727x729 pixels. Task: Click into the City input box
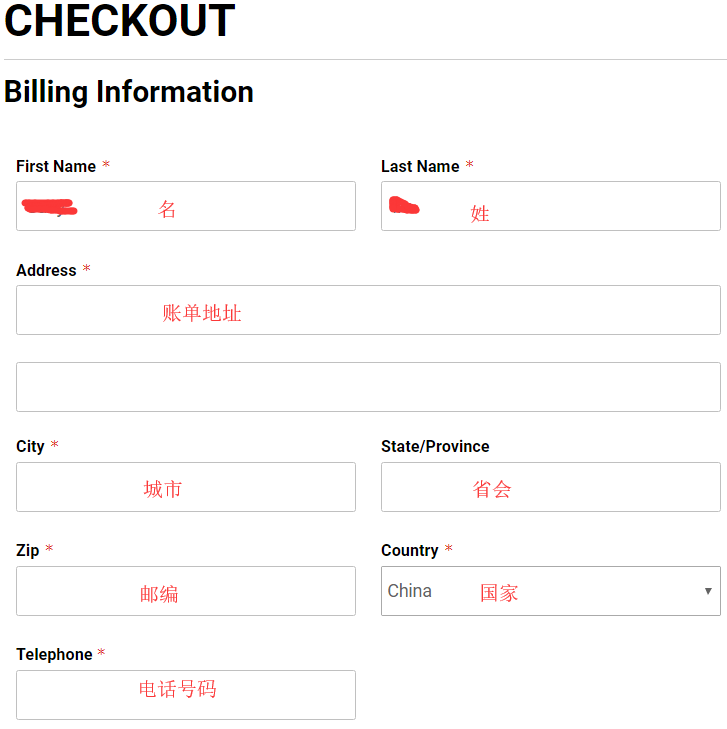click(x=185, y=487)
